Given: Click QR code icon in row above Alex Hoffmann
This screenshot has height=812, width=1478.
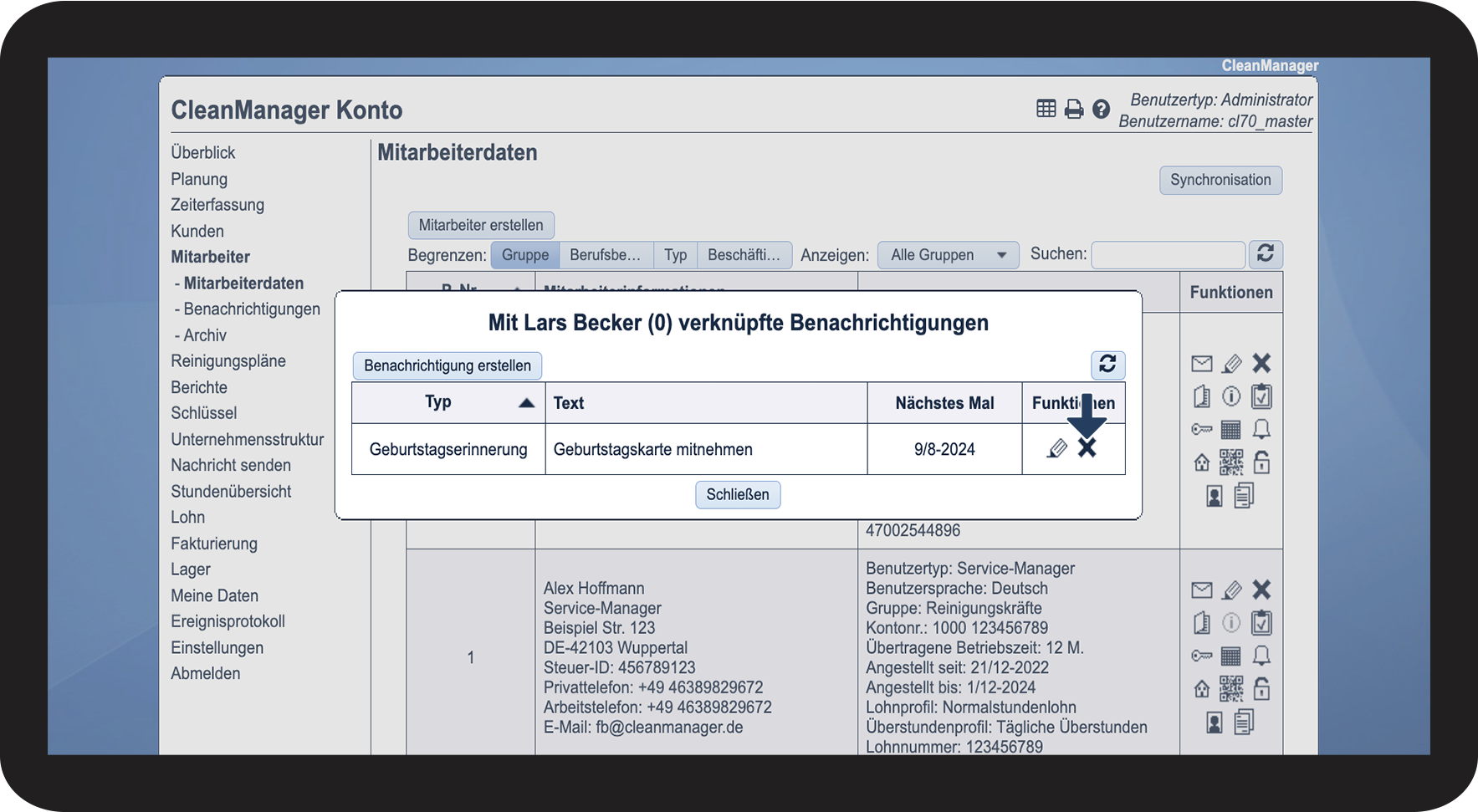Looking at the screenshot, I should pos(1231,462).
